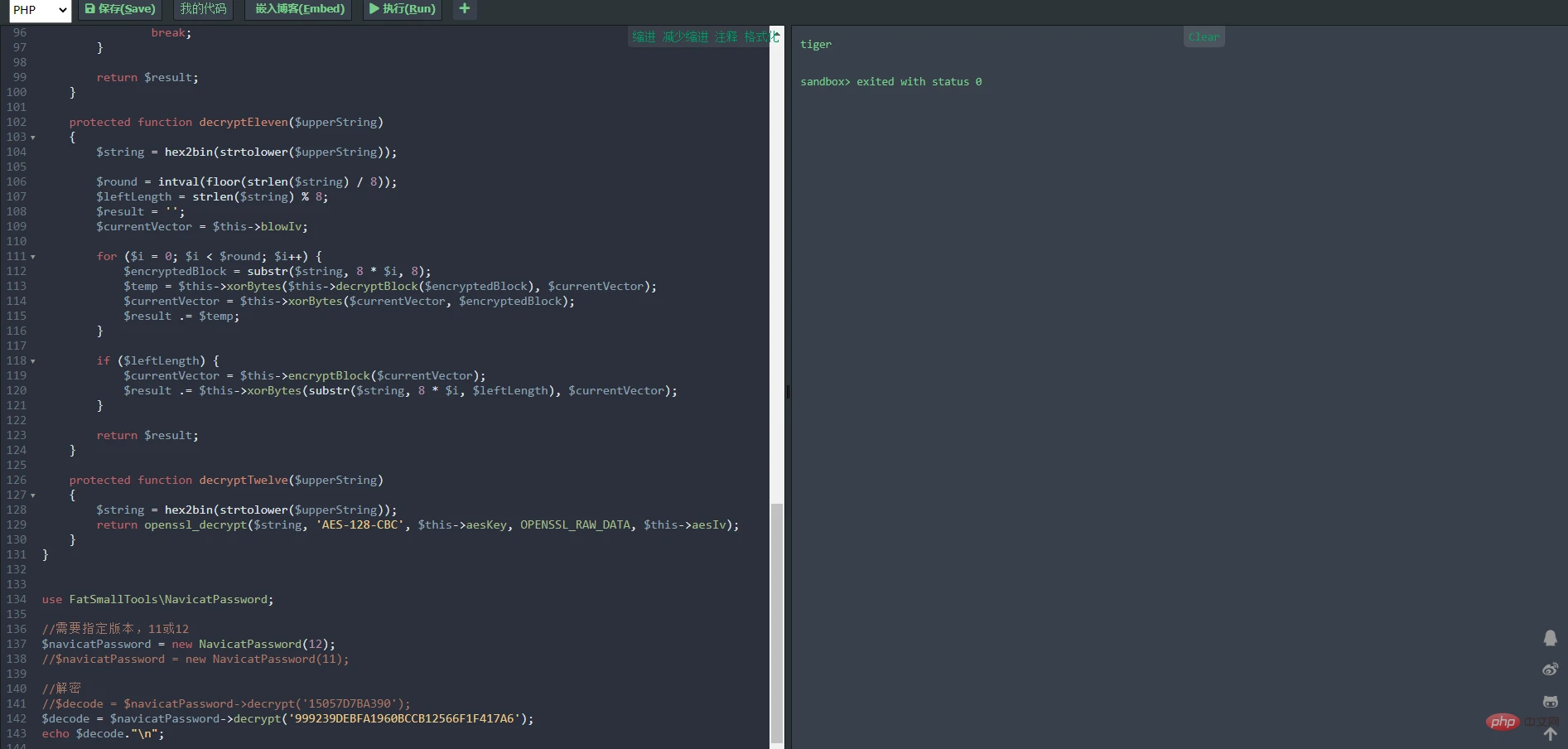1568x749 pixels.
Task: Click '$currentVector = $this->blowIv;' line
Action: pyautogui.click(x=202, y=227)
